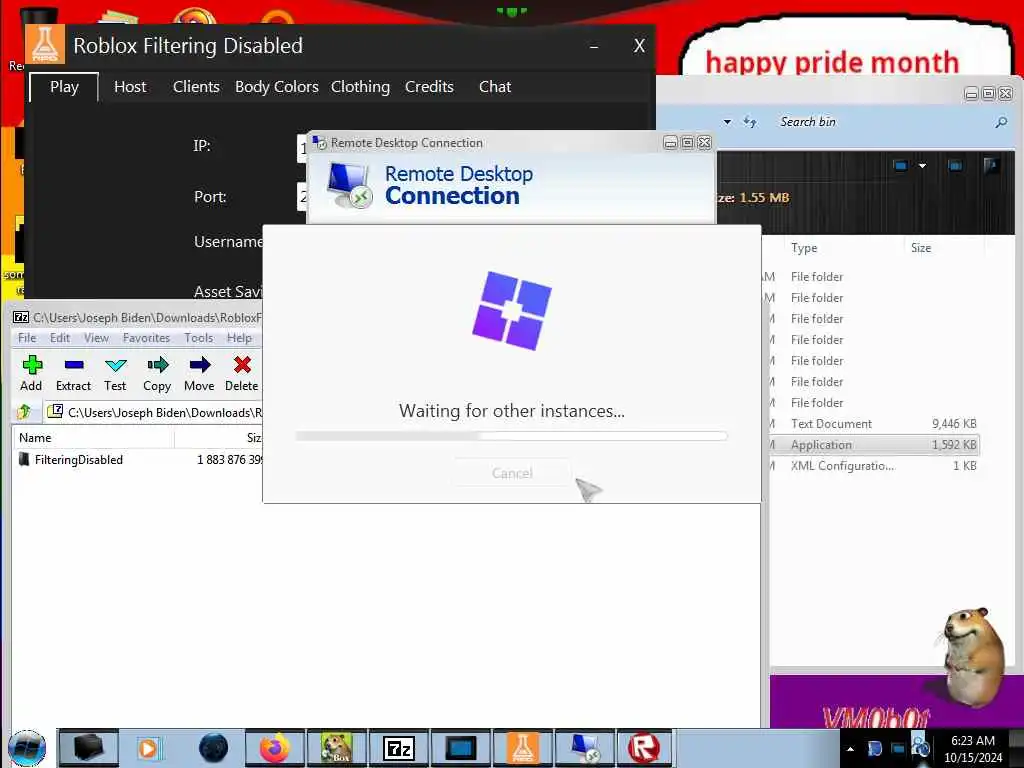Open the Explorer address history dropdown
This screenshot has width=1024, height=768.
point(728,122)
